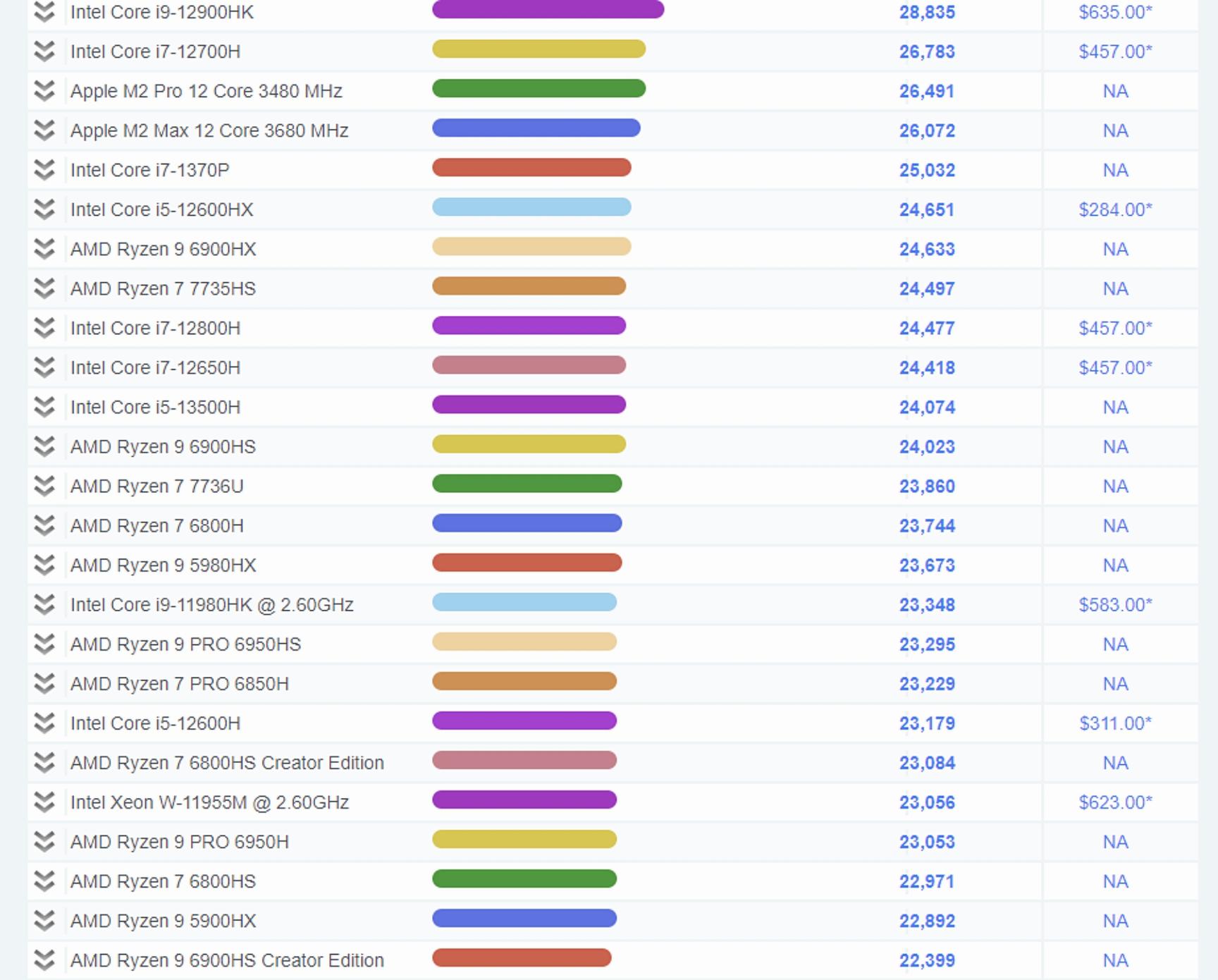This screenshot has width=1218, height=980.
Task: Click the score 24,074 for i5-13500H
Action: 927,407
